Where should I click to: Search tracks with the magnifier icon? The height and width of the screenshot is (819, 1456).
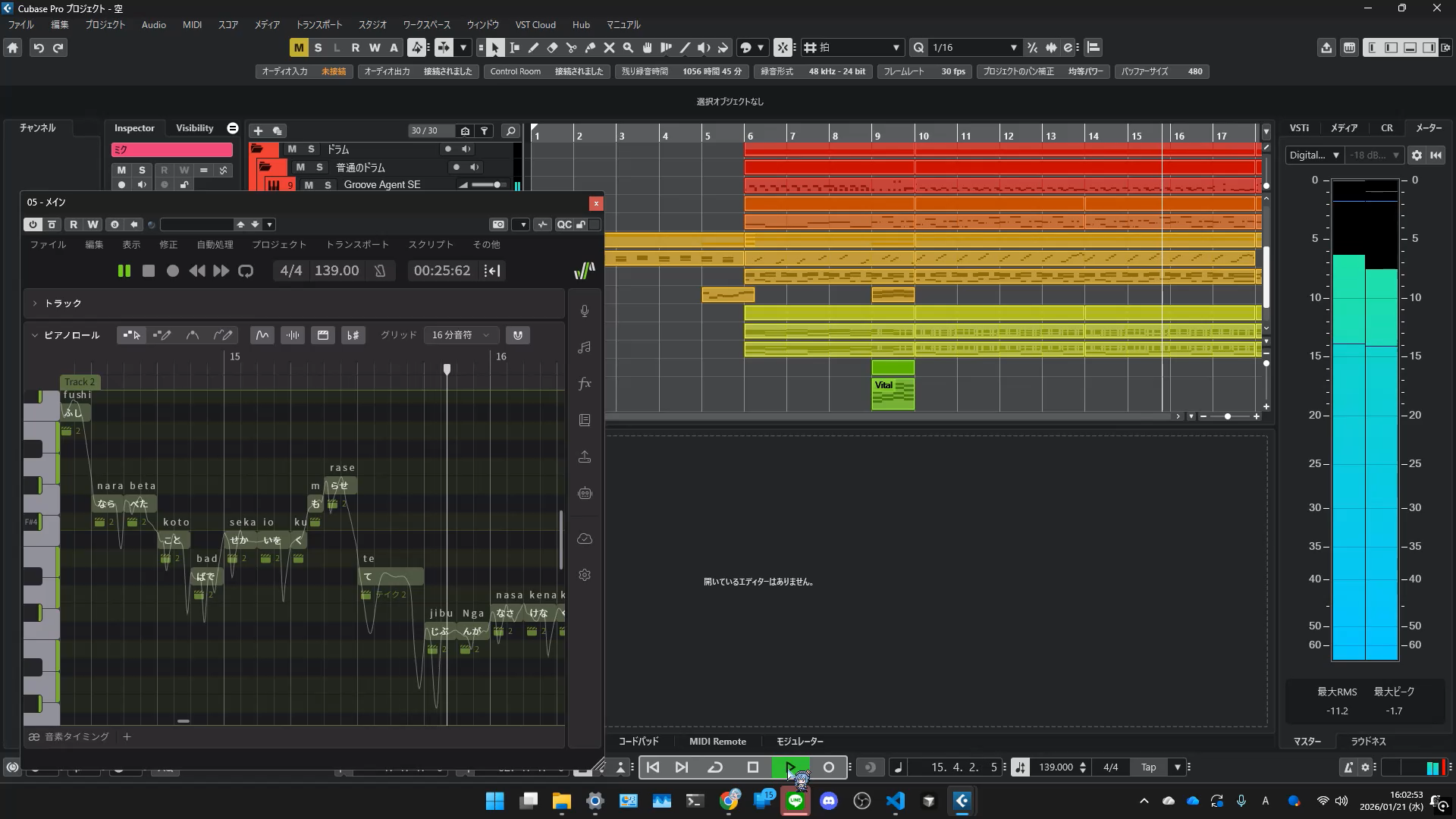[x=511, y=131]
